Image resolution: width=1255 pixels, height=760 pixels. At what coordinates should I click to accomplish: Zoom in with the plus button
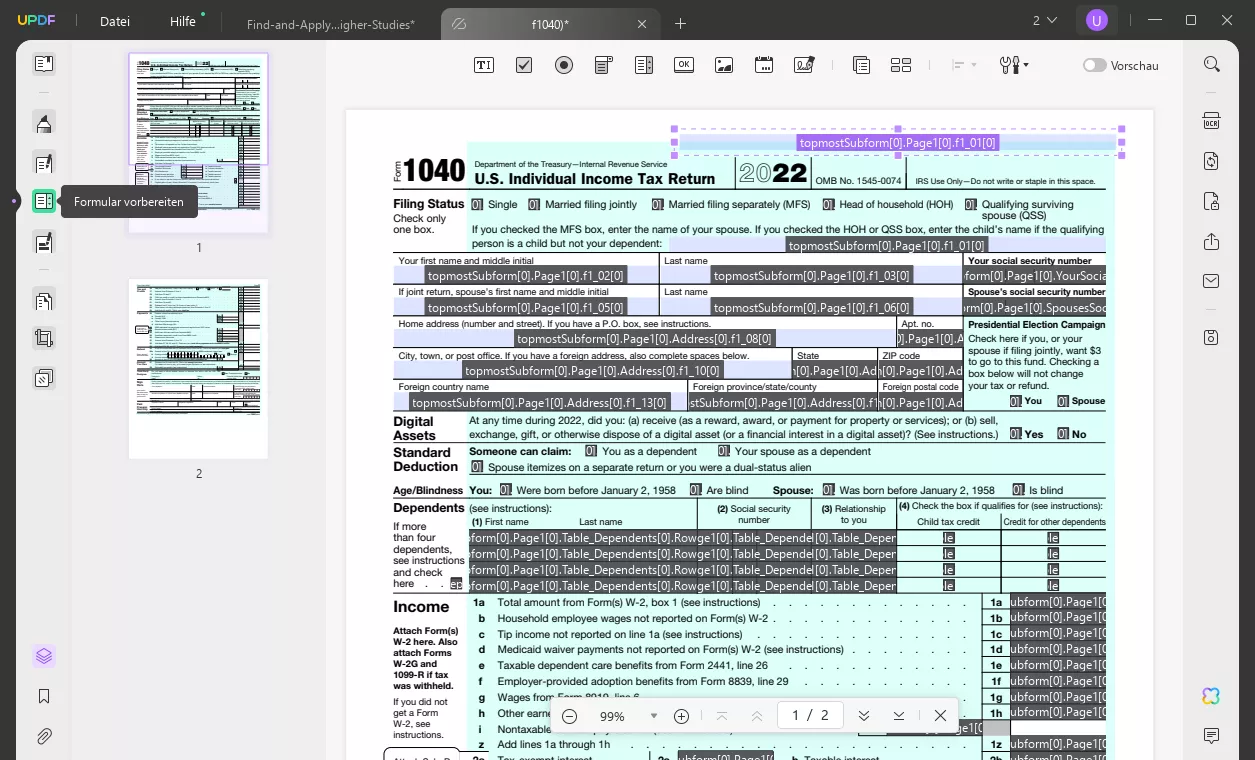coord(681,716)
